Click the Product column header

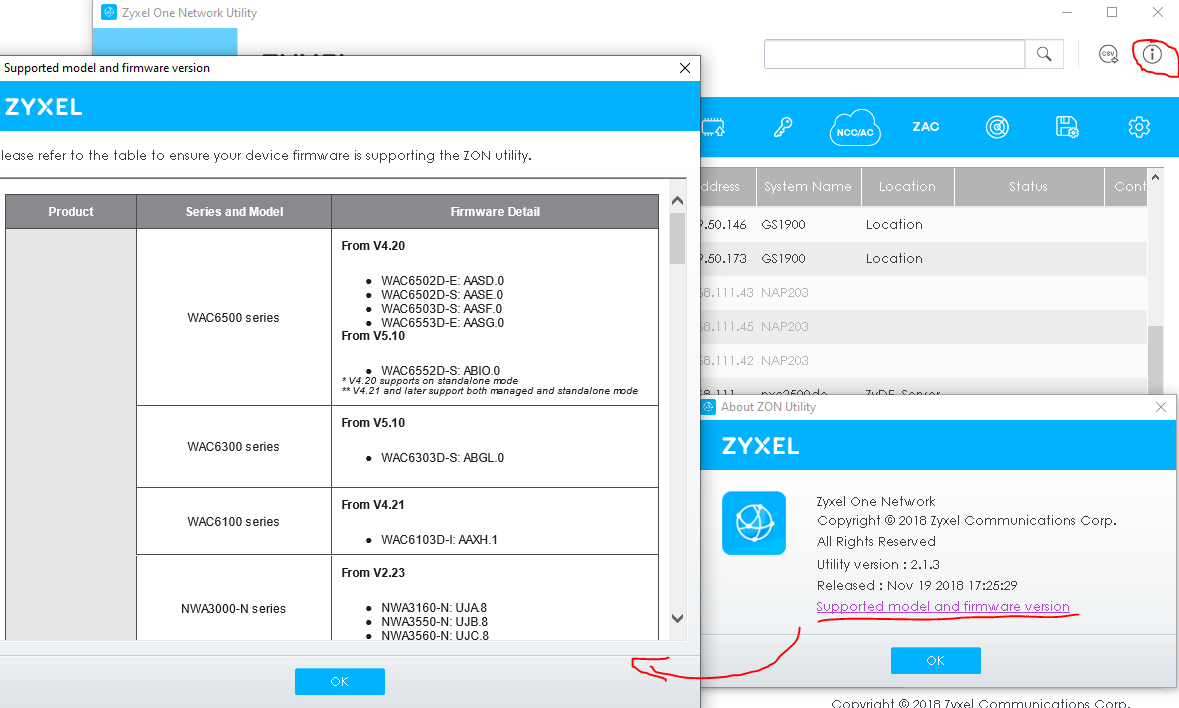click(x=71, y=212)
